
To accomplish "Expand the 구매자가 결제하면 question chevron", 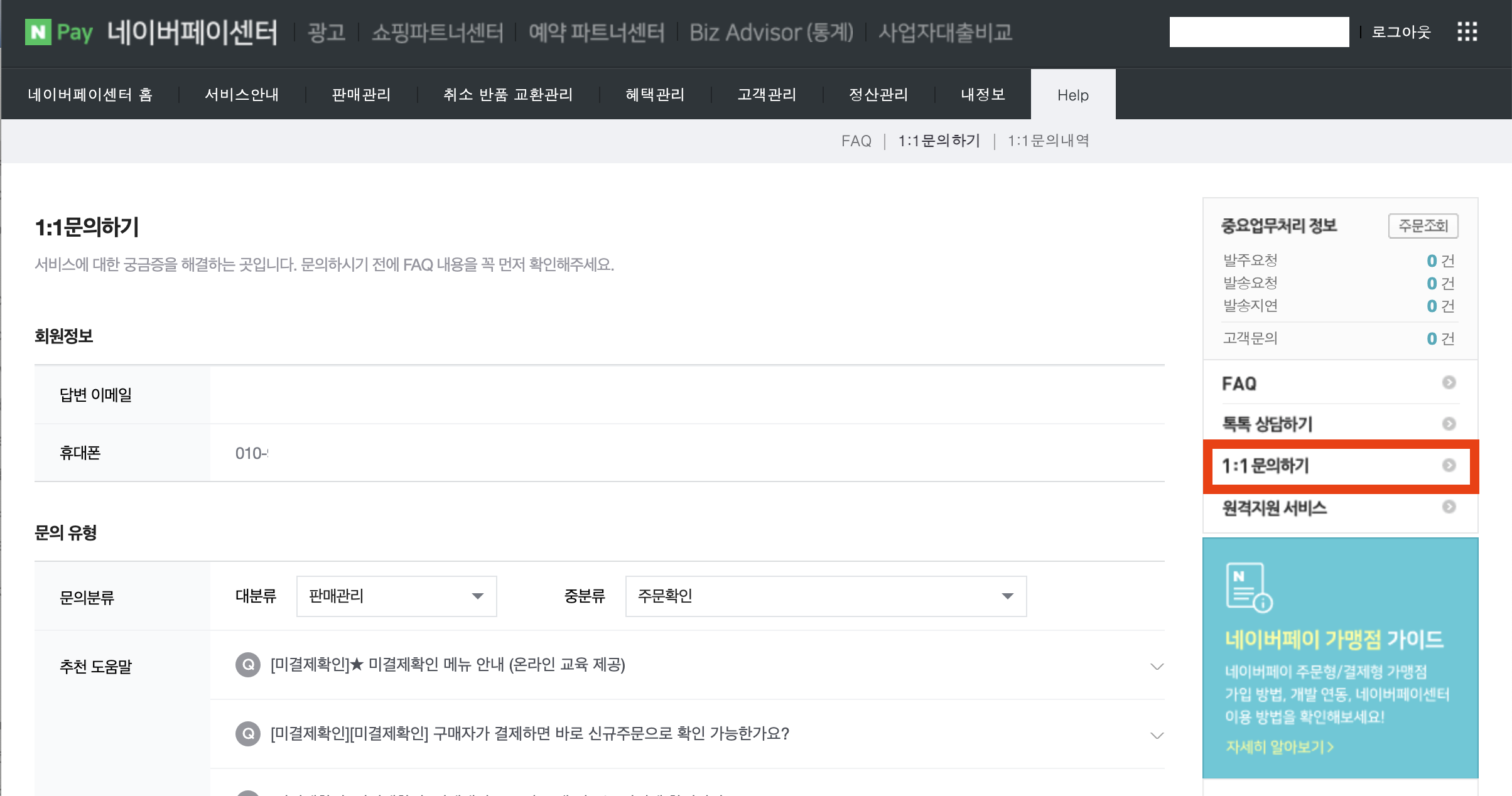I will click(x=1157, y=735).
